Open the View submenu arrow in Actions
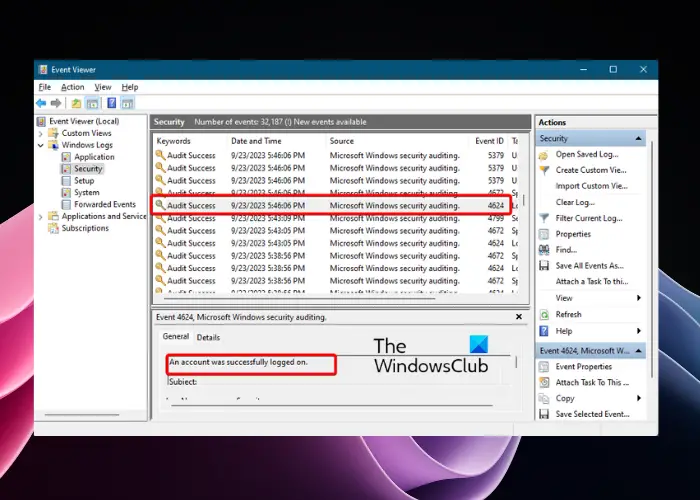 coord(639,298)
